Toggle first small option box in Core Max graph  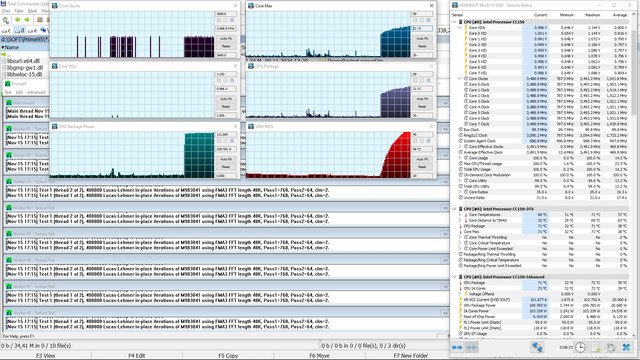point(415,20)
